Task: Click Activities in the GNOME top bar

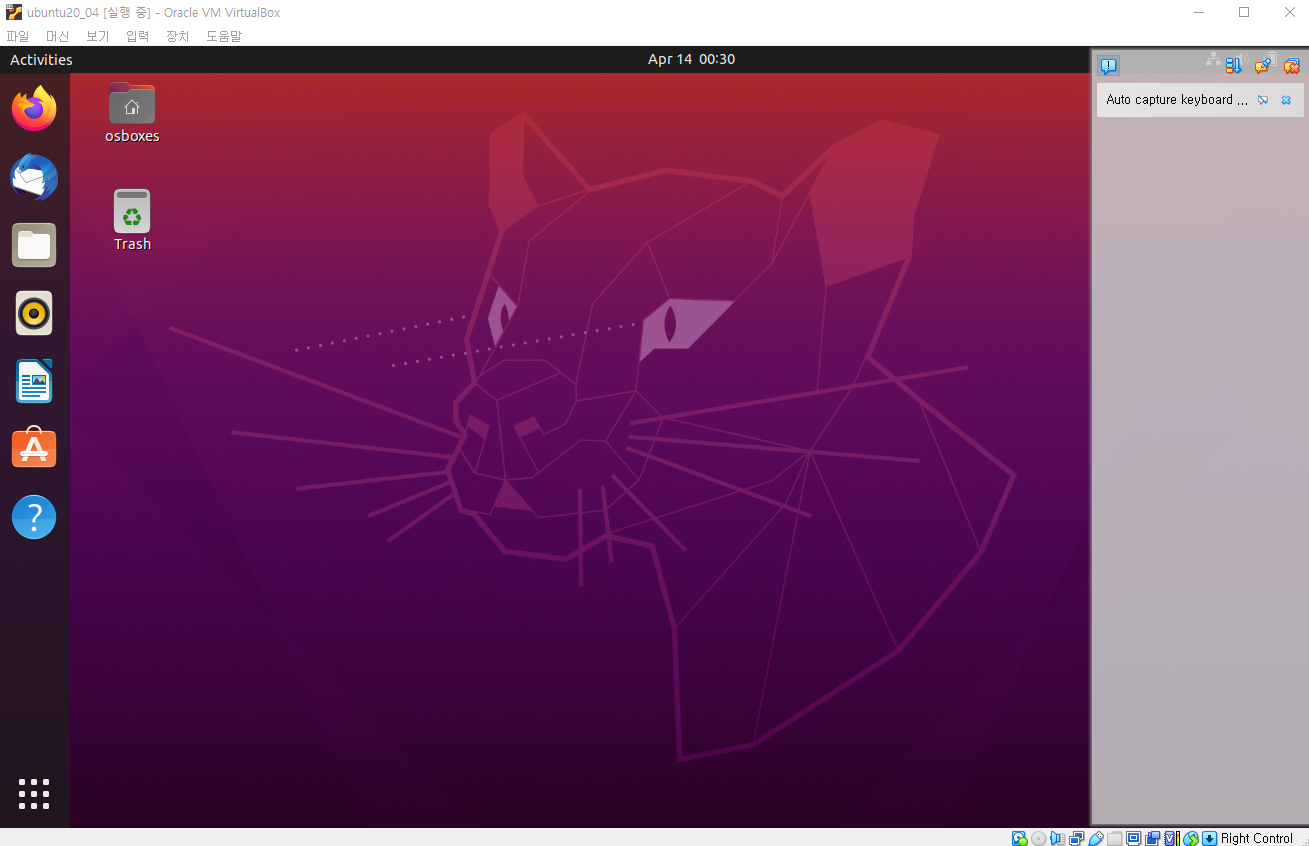Action: point(41,60)
